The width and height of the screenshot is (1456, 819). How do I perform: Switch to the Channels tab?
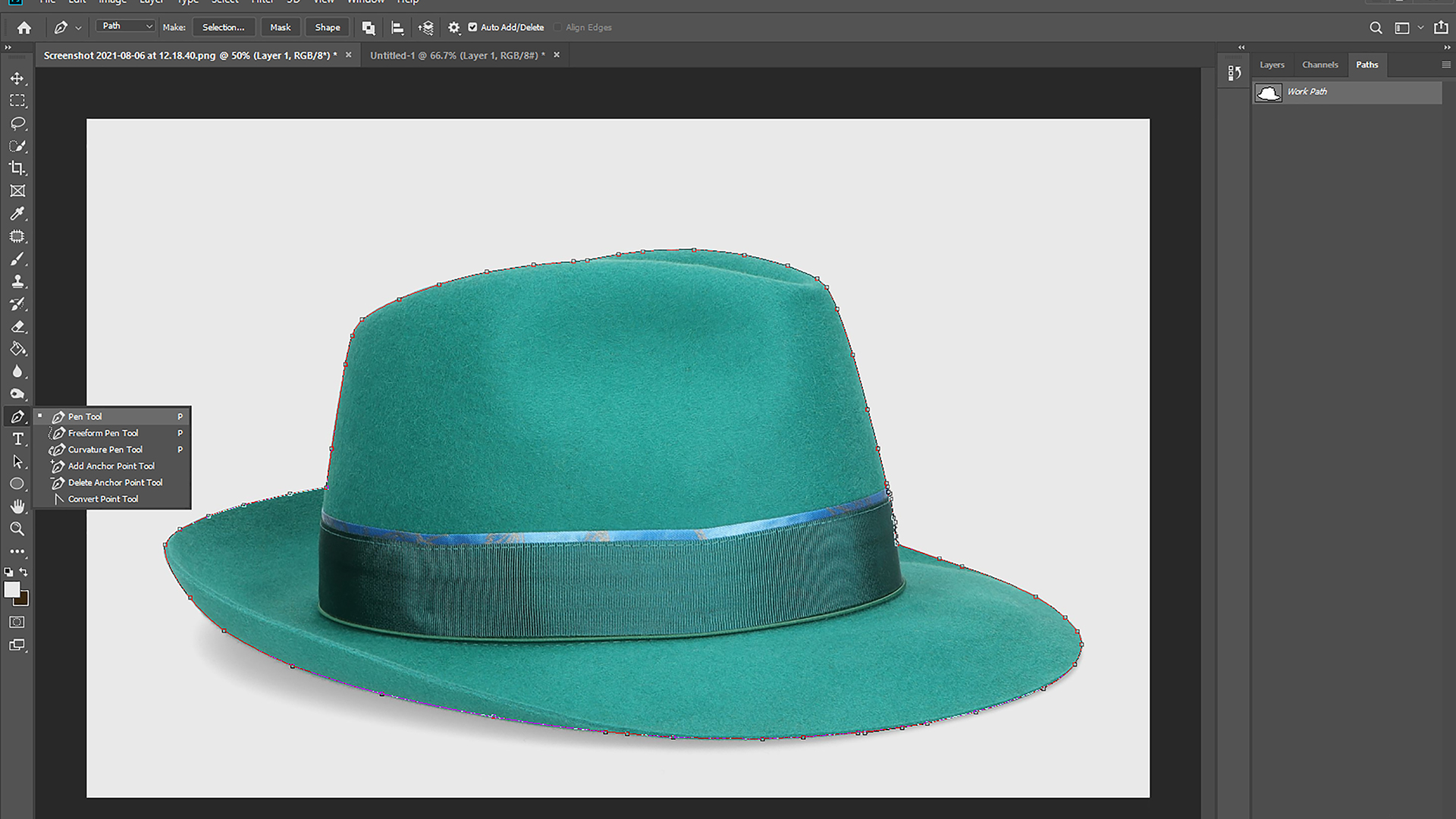tap(1319, 65)
